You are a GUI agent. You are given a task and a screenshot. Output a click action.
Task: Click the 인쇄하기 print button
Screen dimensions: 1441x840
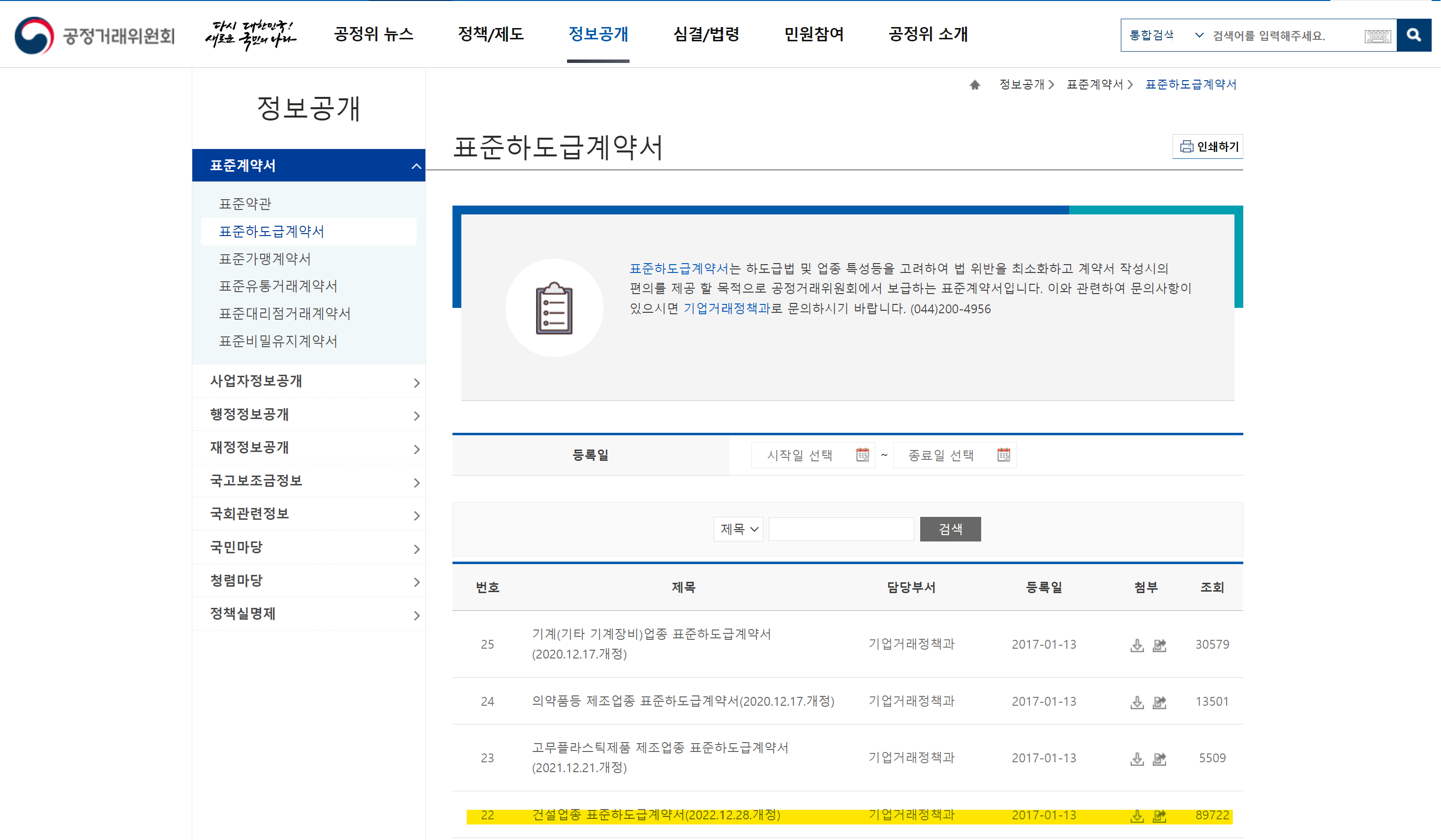[x=1208, y=147]
